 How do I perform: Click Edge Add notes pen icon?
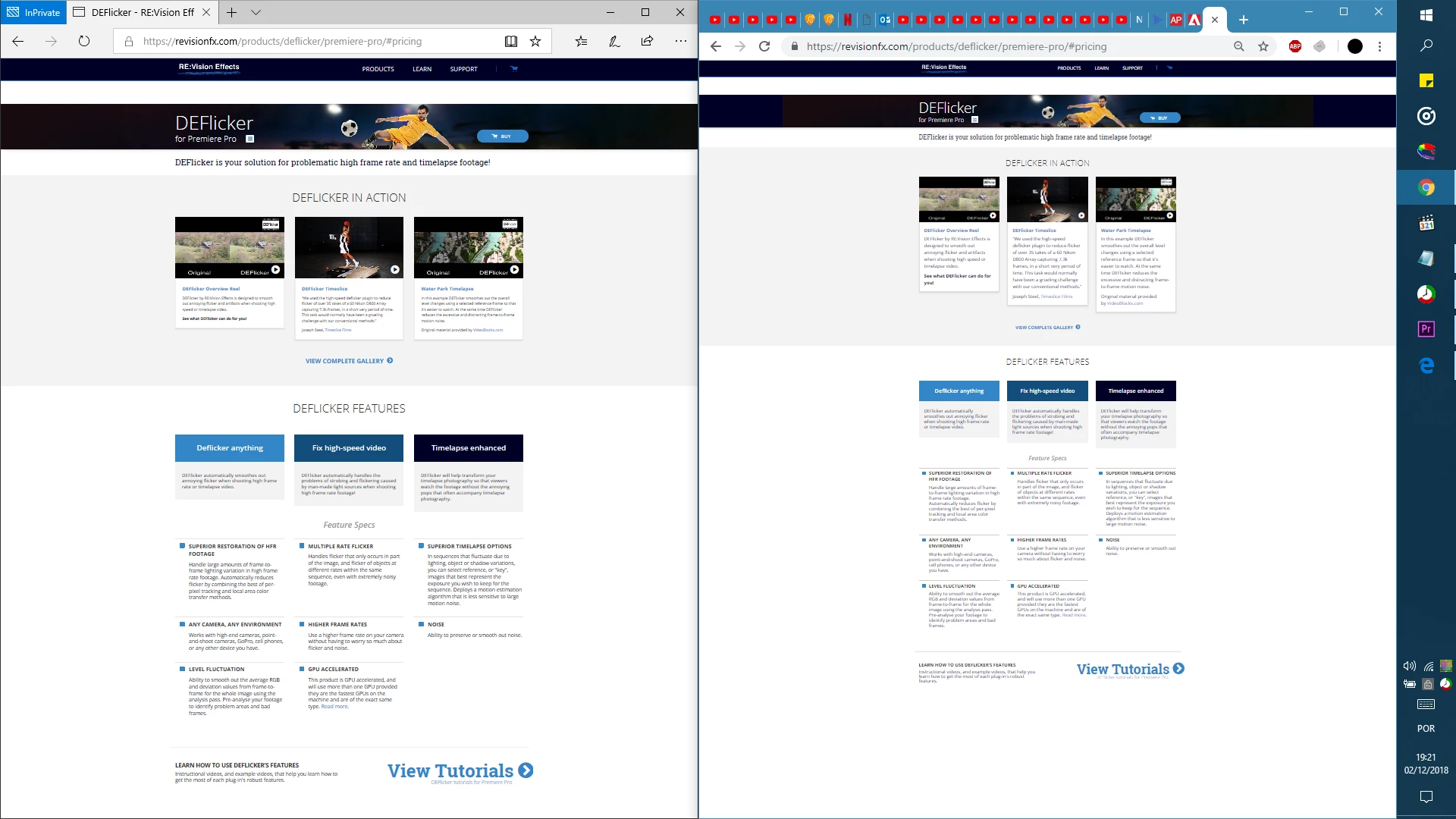(614, 42)
